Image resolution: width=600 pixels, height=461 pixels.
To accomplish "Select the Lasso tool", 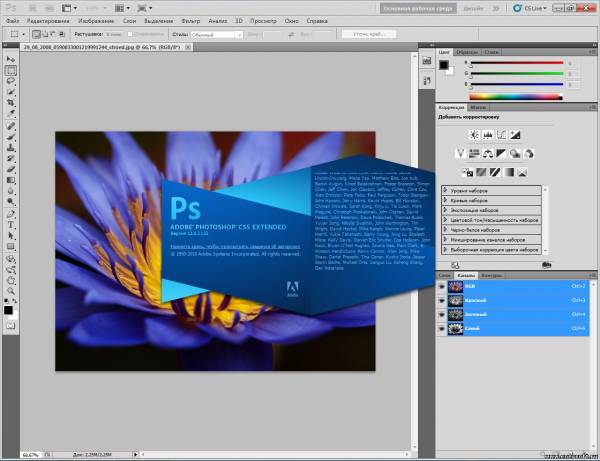I will click(x=11, y=81).
